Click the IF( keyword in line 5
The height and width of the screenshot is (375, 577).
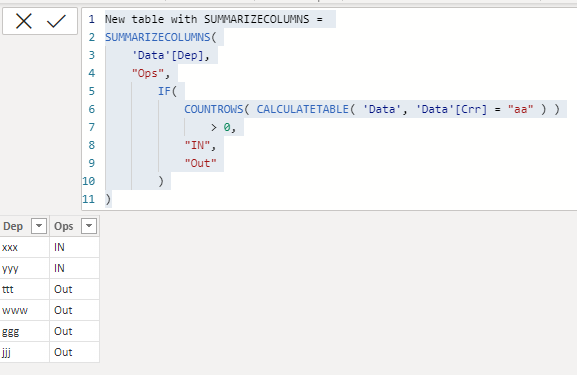coord(167,91)
